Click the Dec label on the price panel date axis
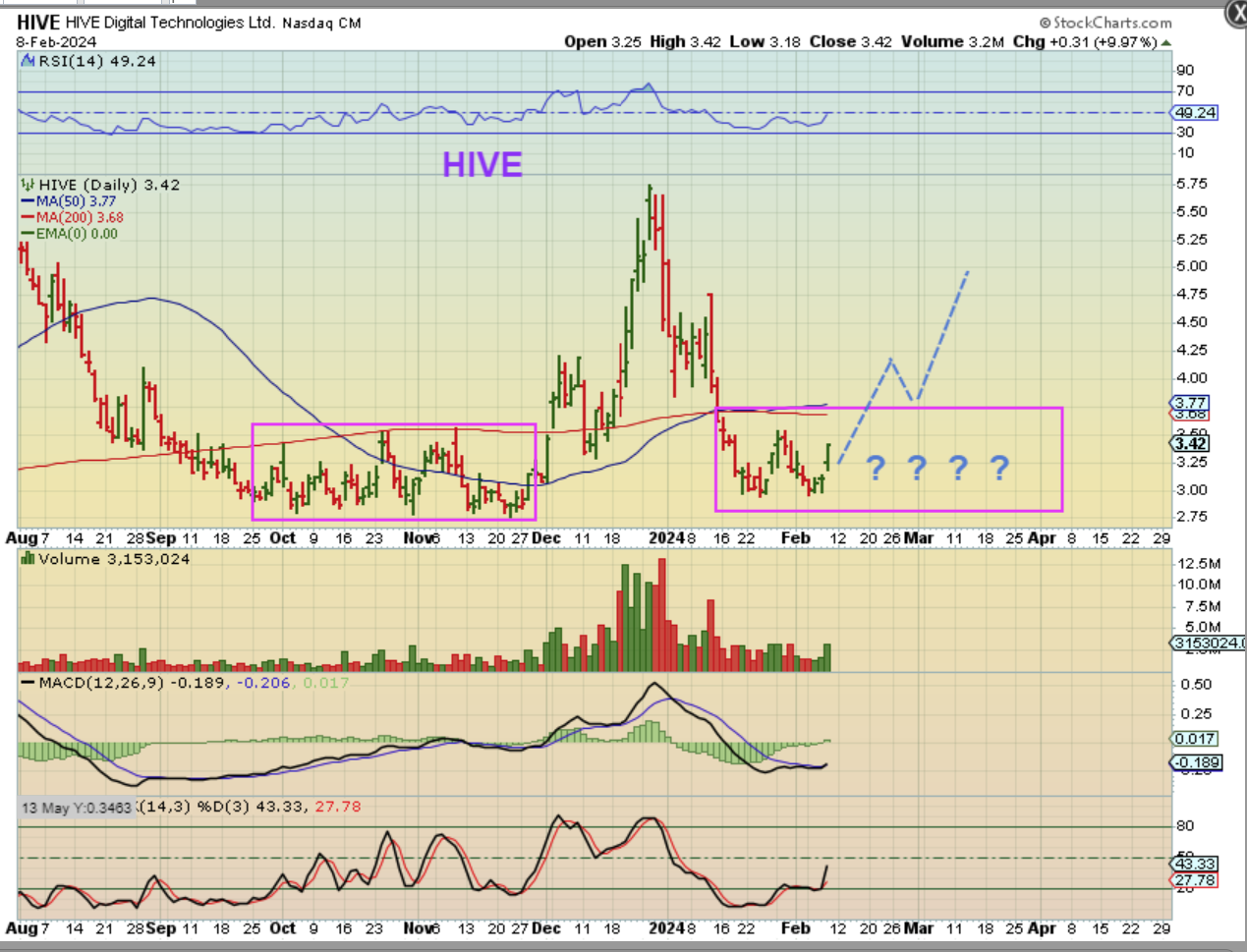This screenshot has height=952, width=1247. click(x=545, y=538)
